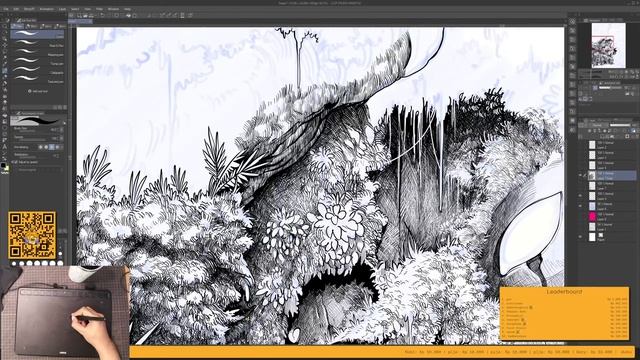Select the Brush tool
The width and height of the screenshot is (640, 360).
[x=5, y=83]
